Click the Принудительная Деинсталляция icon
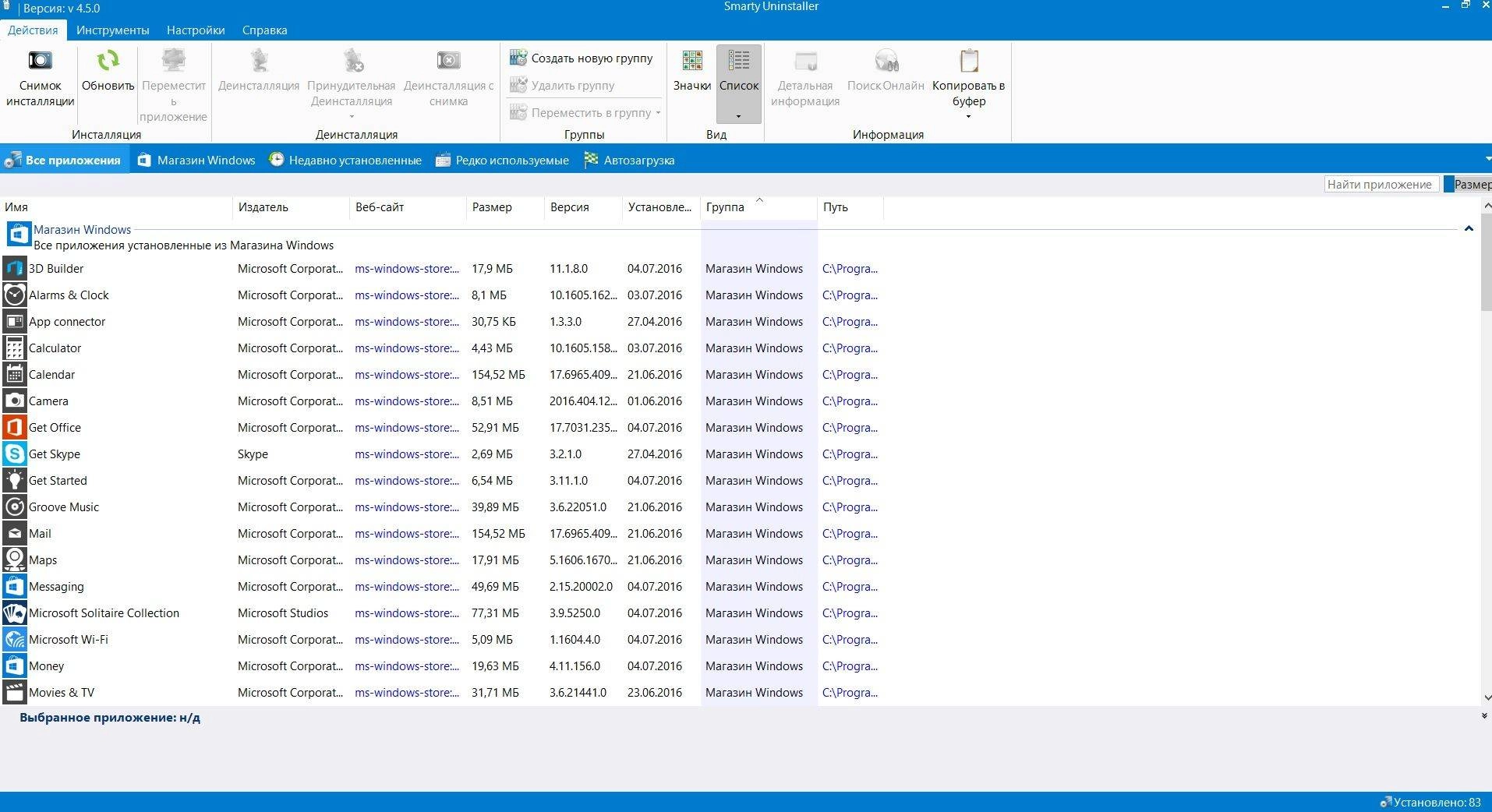The height and width of the screenshot is (812, 1492). pos(352,61)
